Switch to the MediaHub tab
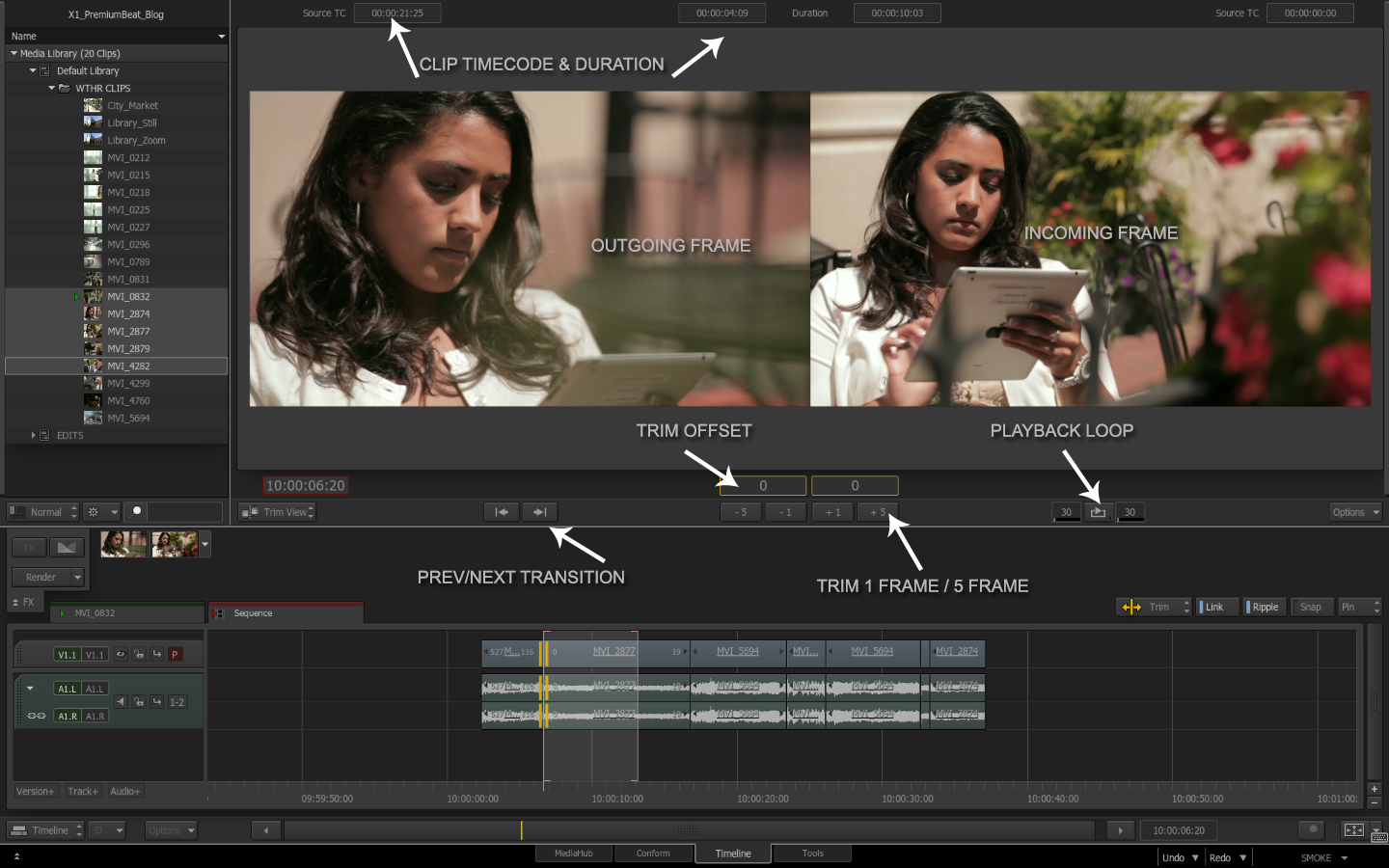Image resolution: width=1389 pixels, height=868 pixels. 574,854
